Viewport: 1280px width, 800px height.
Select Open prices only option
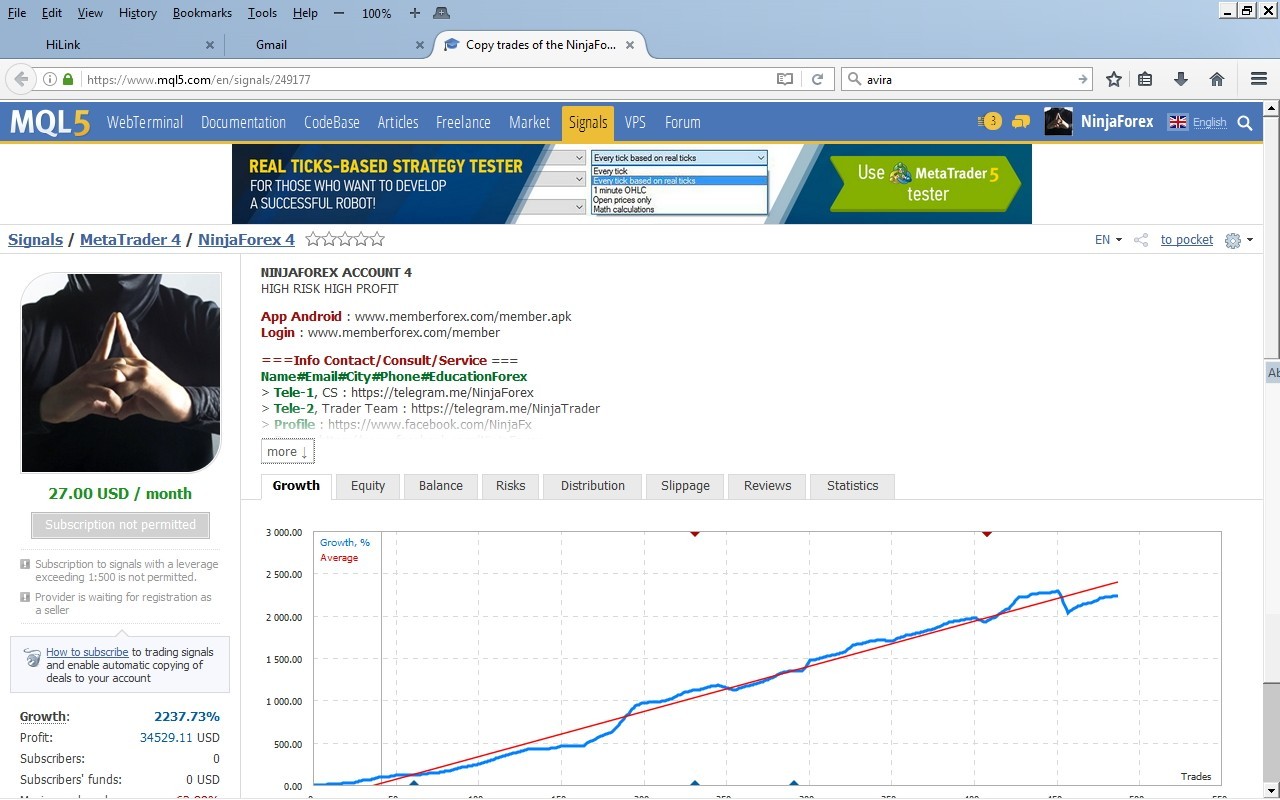pos(679,200)
